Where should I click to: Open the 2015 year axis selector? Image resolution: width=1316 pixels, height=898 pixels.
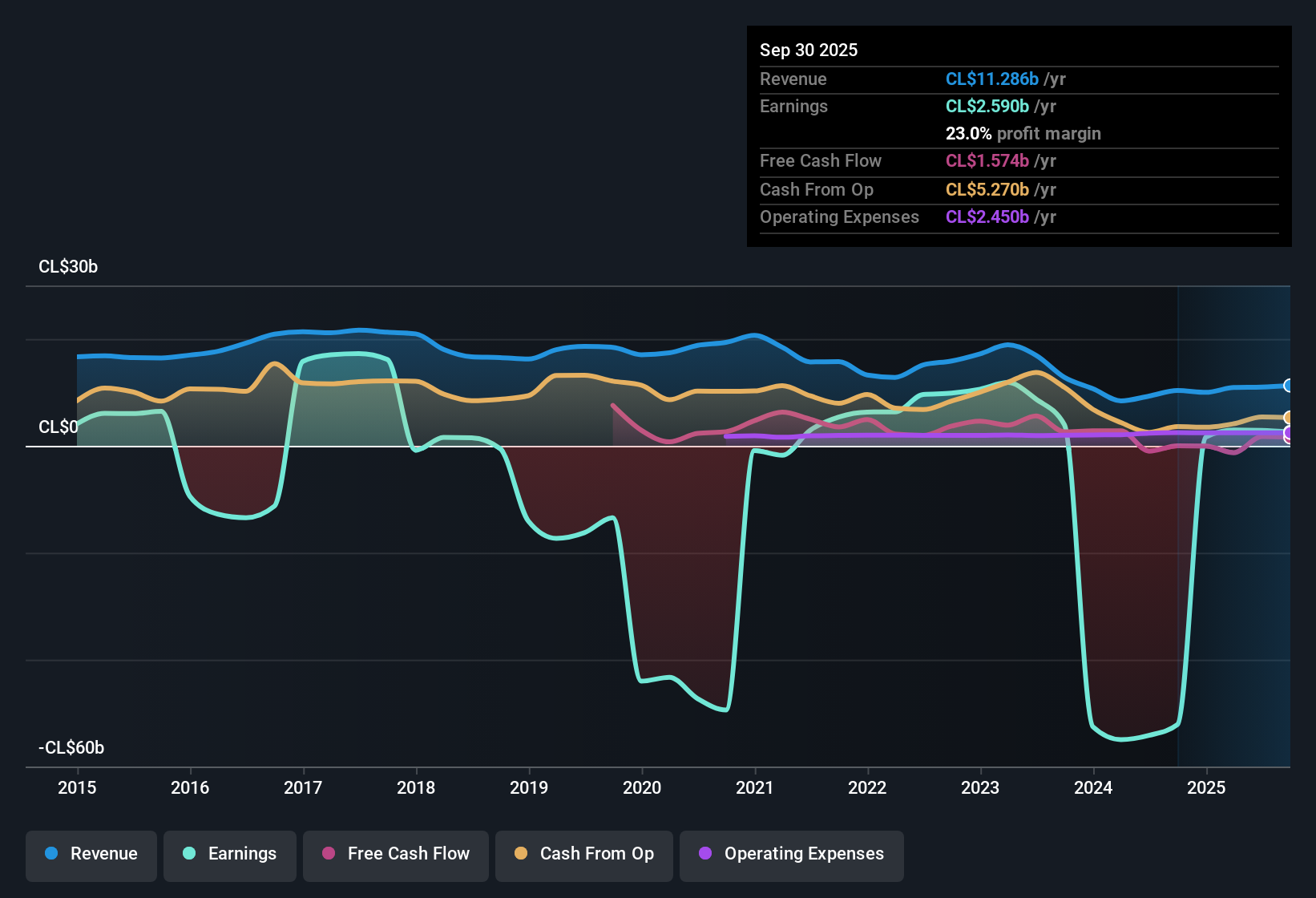[77, 788]
